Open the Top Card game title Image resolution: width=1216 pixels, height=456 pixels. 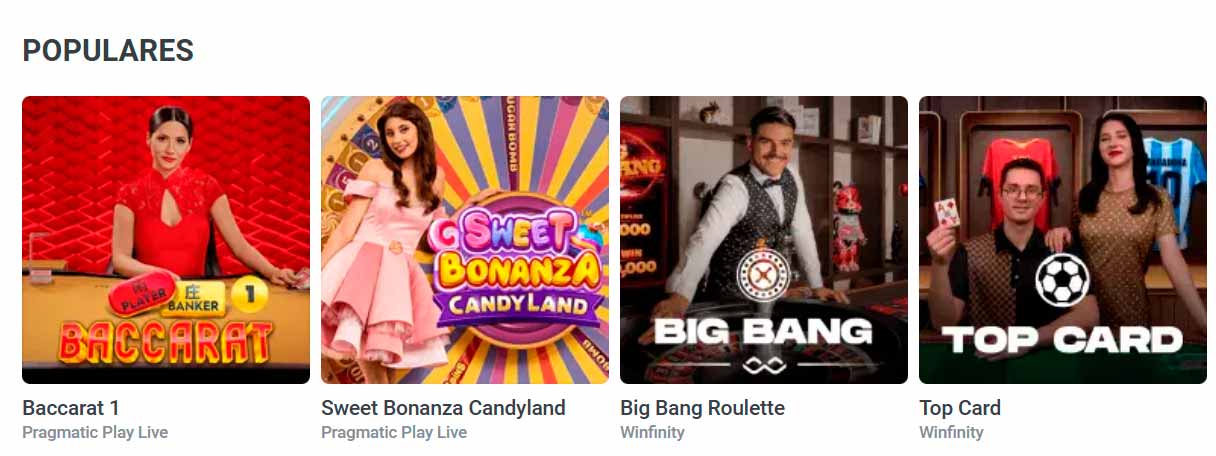960,408
